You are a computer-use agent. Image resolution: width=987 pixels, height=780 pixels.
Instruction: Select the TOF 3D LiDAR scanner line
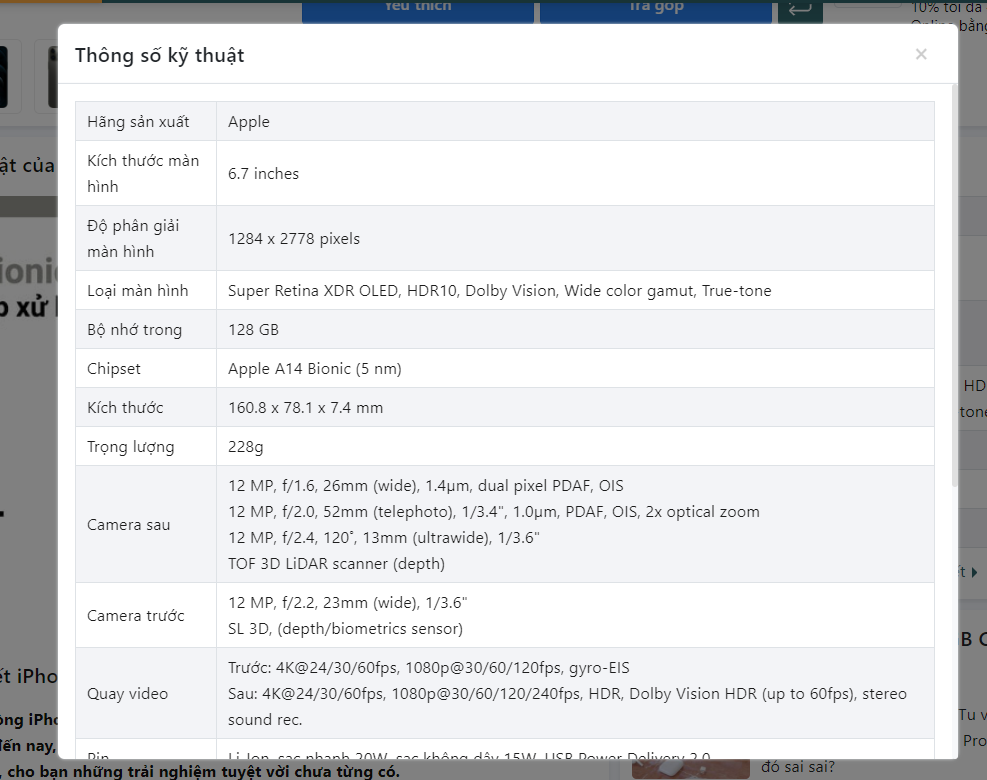(x=336, y=563)
